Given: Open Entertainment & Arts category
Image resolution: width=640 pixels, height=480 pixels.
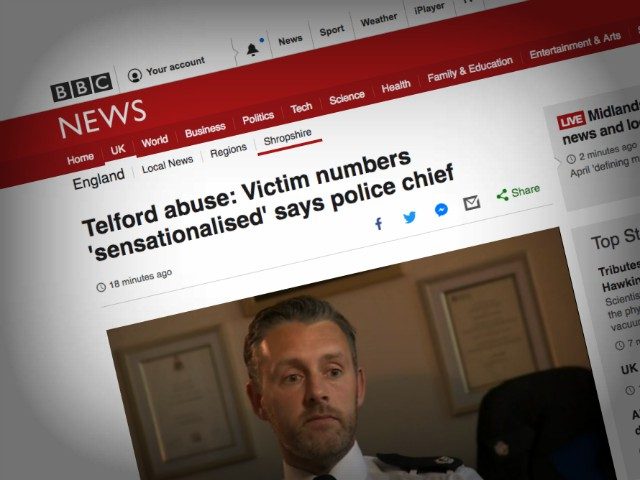Looking at the screenshot, I should pyautogui.click(x=575, y=45).
